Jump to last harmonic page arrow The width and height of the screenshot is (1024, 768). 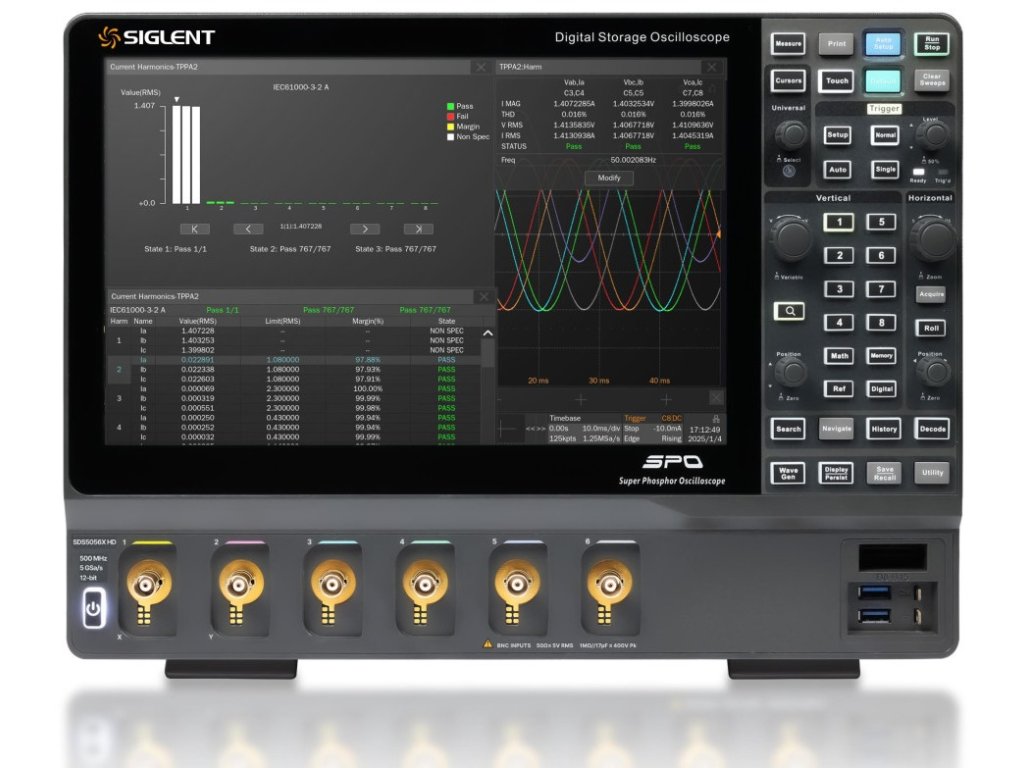coord(418,229)
